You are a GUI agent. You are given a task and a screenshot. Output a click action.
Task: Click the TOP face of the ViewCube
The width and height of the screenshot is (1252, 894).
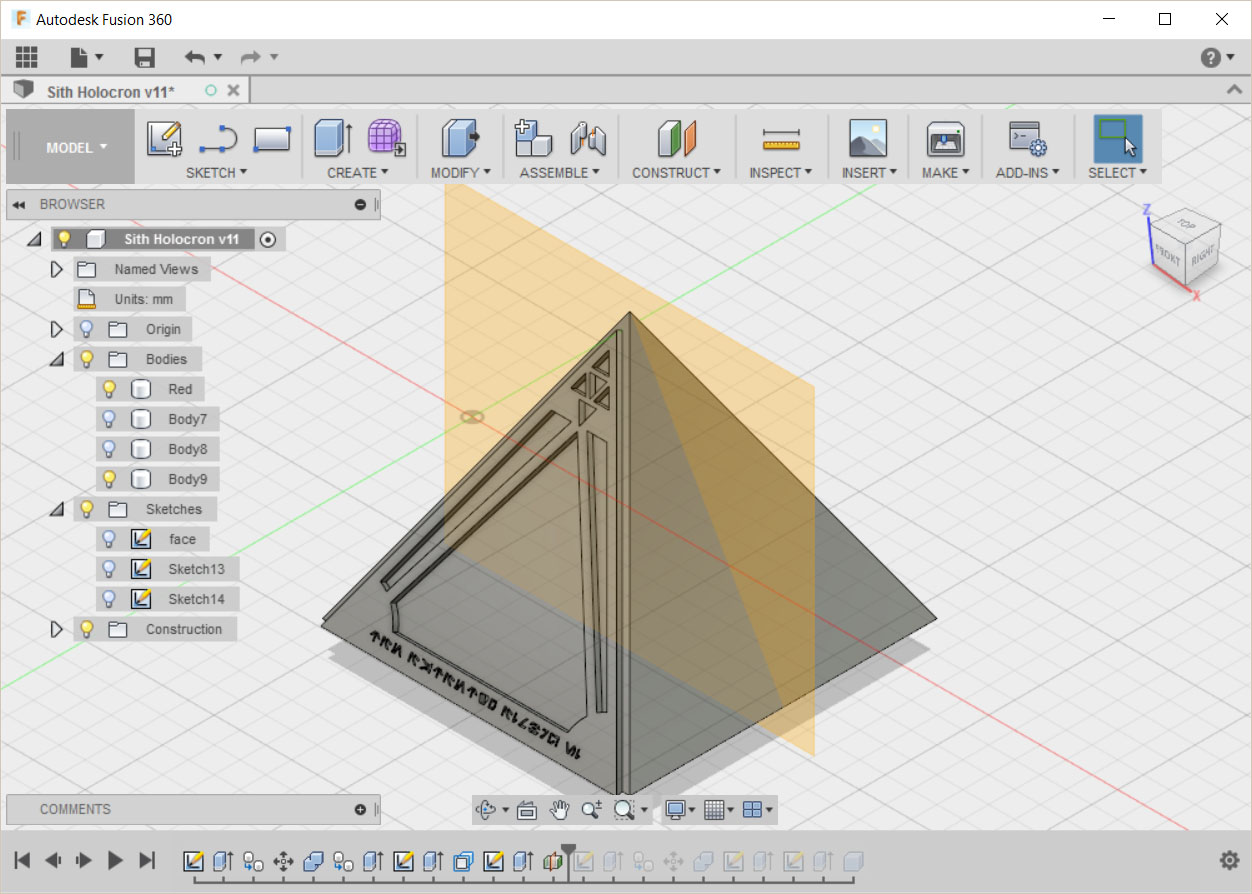coord(1186,223)
